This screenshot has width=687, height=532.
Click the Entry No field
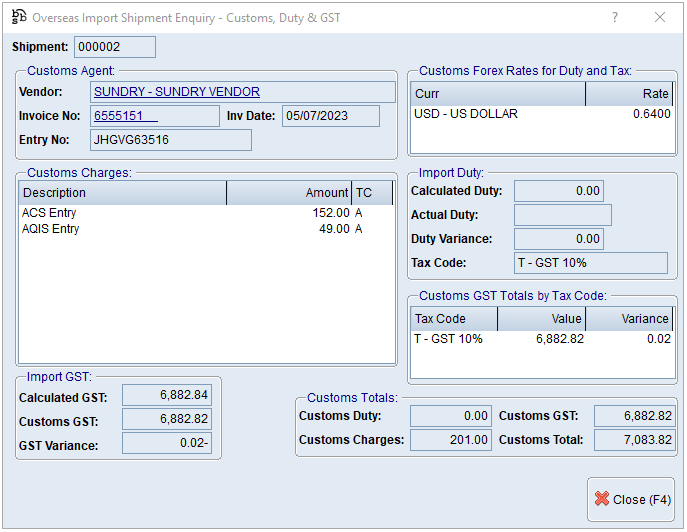(170, 140)
